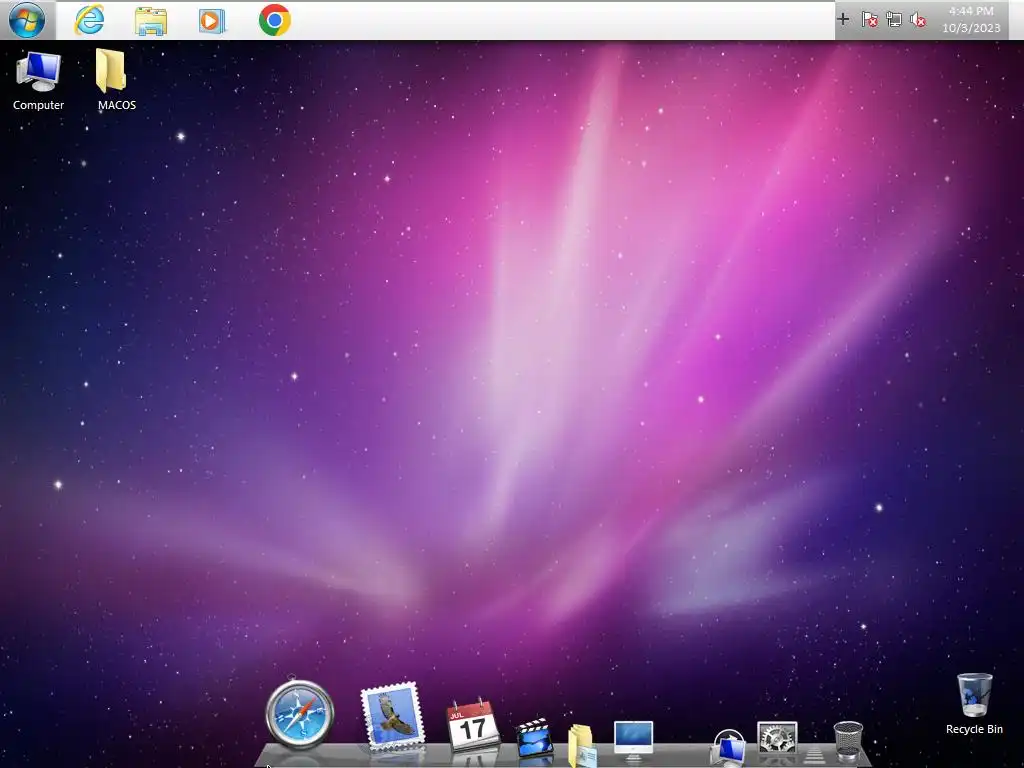Open network computer globe dock icon
Viewport: 1024px width, 768px height.
(728, 747)
